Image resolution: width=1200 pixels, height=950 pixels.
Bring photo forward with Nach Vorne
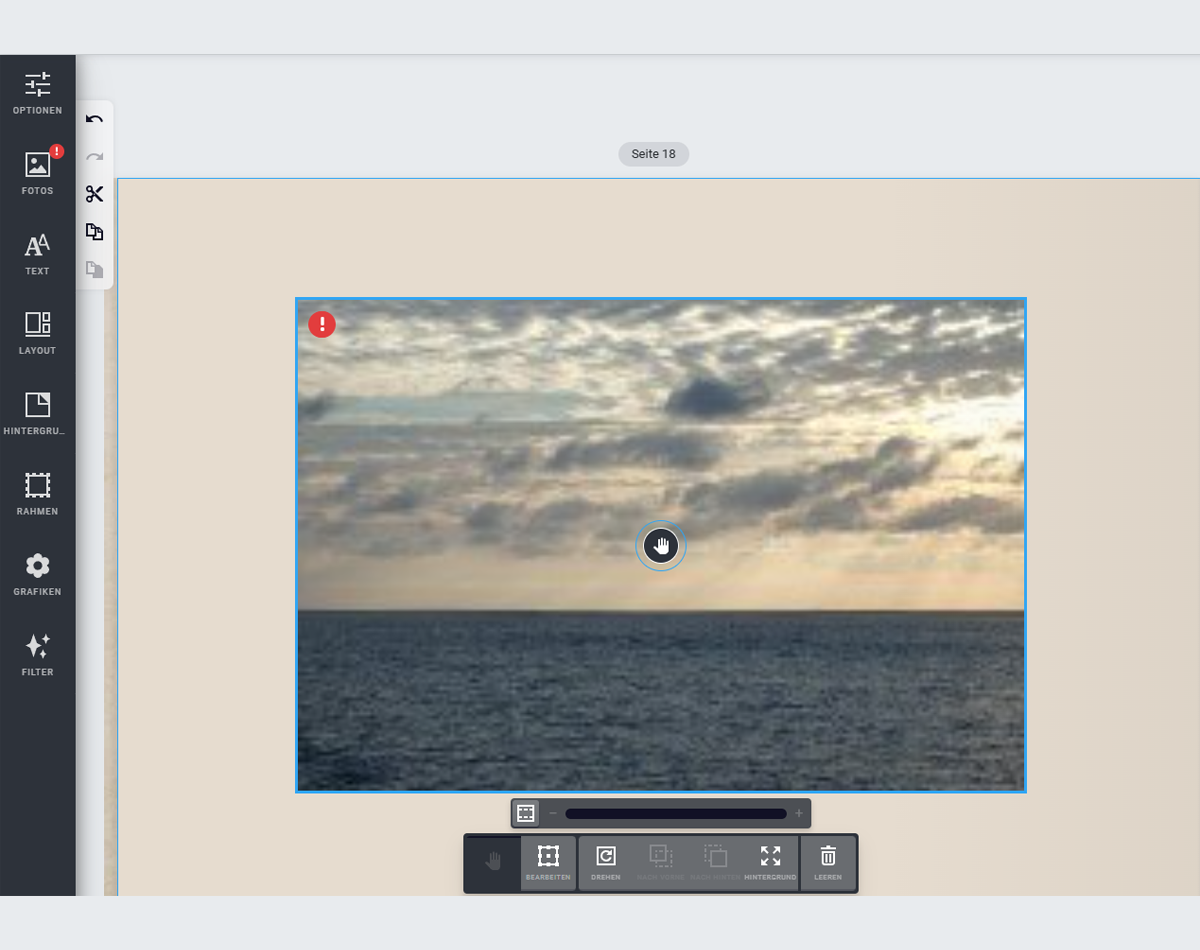(661, 862)
